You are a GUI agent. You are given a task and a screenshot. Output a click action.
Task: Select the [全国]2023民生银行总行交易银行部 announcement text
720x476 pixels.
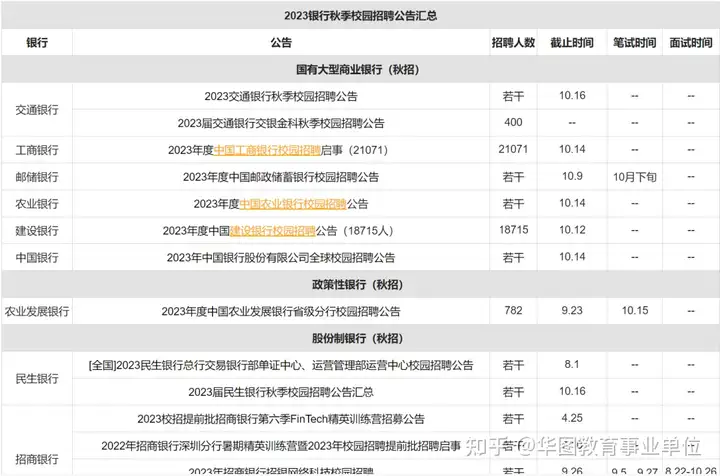point(281,365)
